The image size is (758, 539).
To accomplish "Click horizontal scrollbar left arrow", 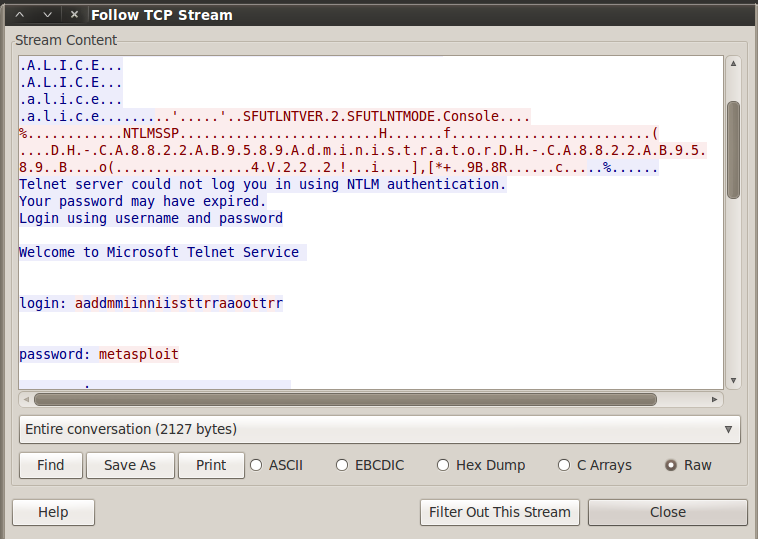I will (x=26, y=399).
